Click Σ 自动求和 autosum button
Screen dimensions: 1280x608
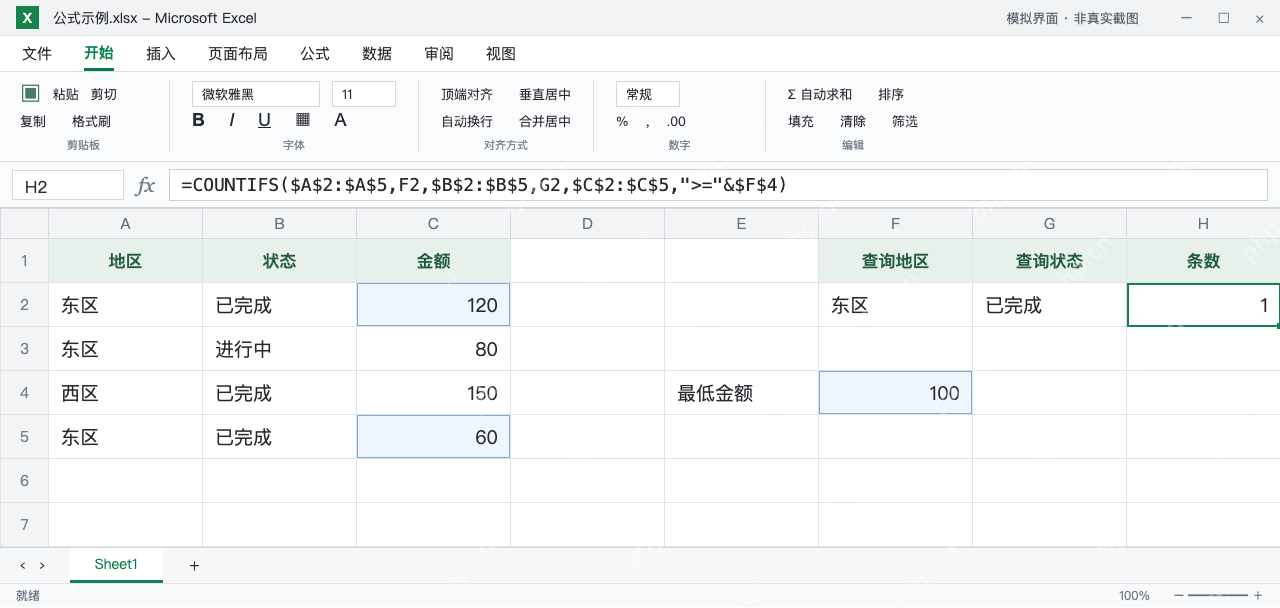pyautogui.click(x=820, y=94)
